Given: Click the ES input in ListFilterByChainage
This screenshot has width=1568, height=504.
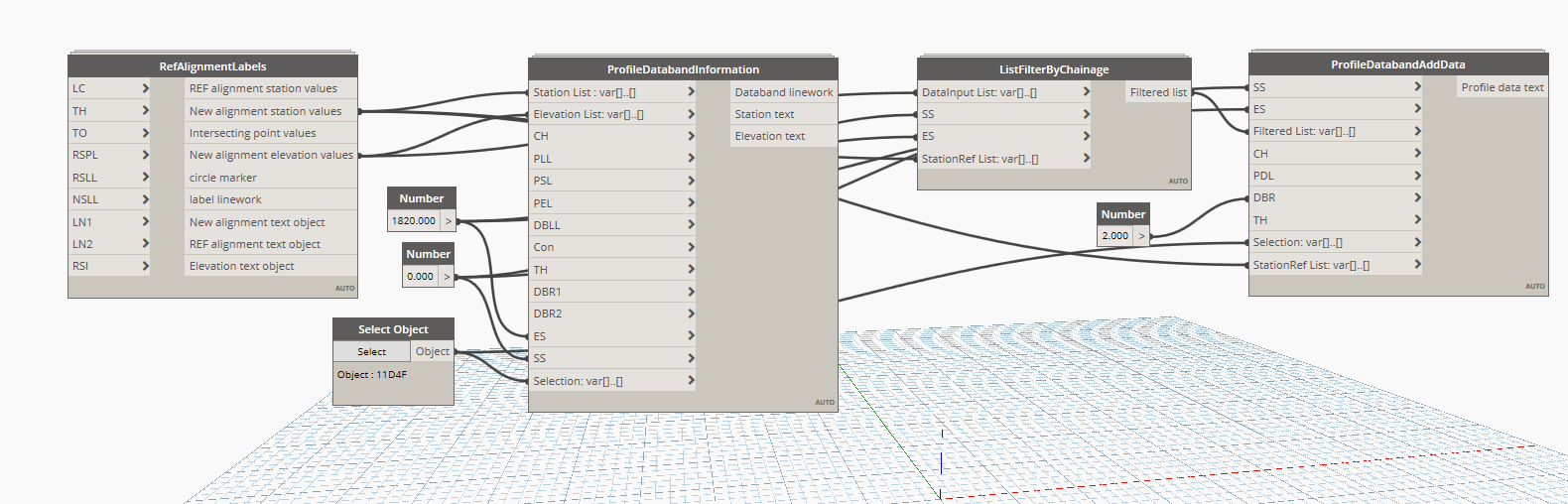Looking at the screenshot, I should 1004,136.
